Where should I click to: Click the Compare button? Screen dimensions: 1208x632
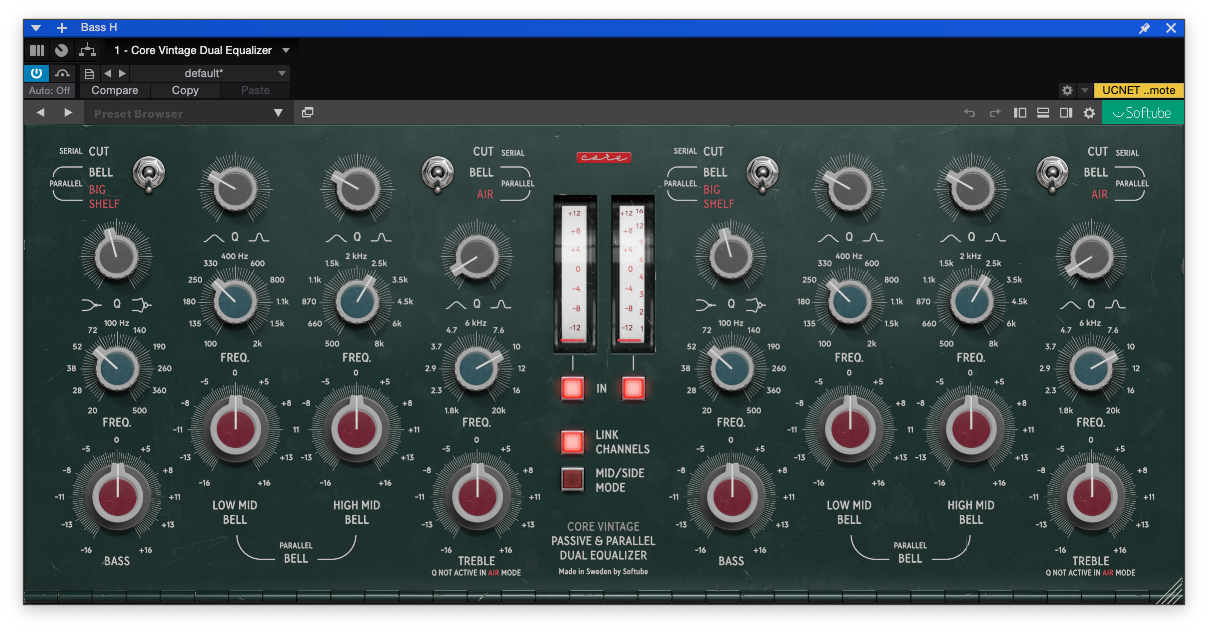[x=114, y=90]
